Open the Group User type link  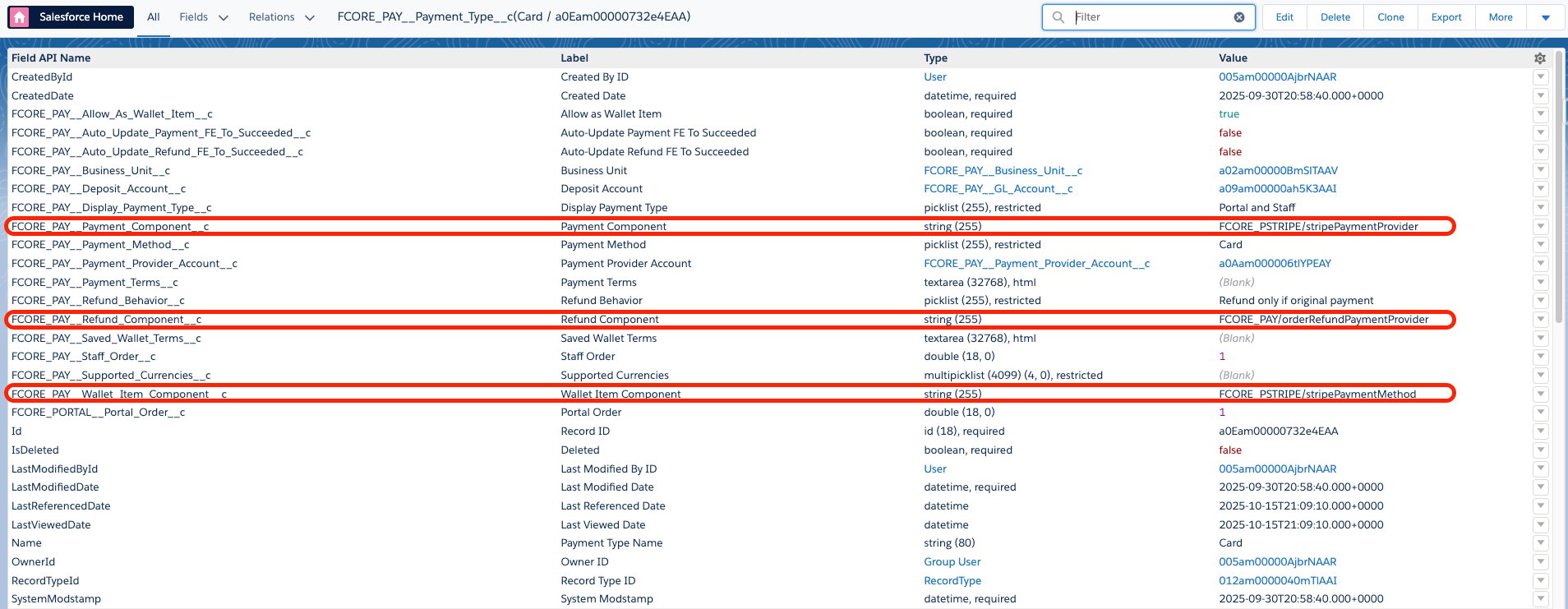(x=952, y=562)
